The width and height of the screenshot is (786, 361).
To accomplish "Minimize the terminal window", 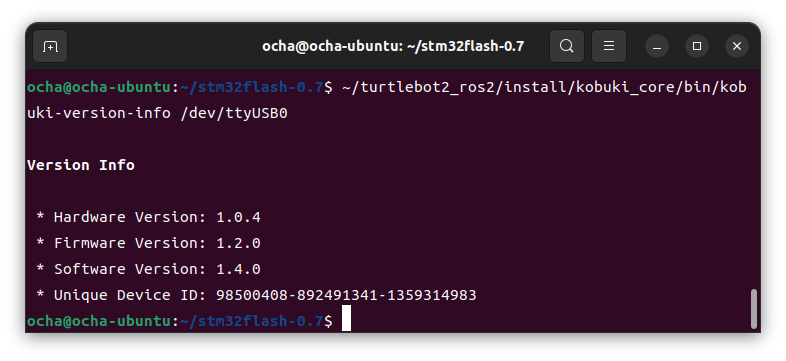I will point(657,47).
